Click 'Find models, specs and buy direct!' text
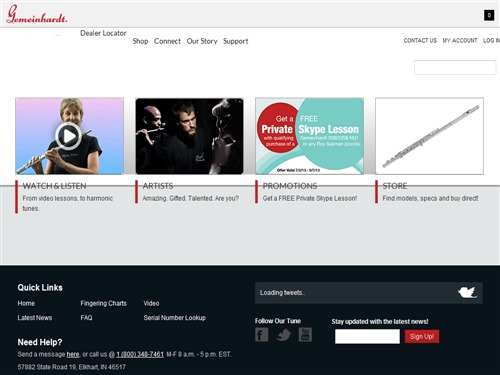 pos(430,198)
